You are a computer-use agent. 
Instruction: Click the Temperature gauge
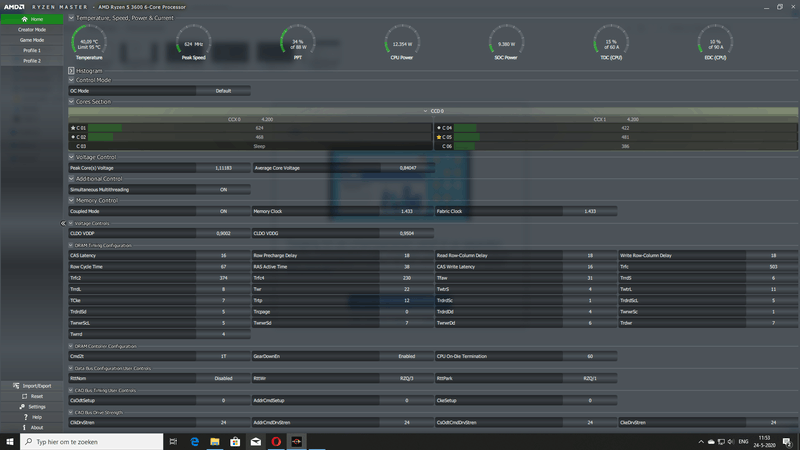pyautogui.click(x=89, y=42)
